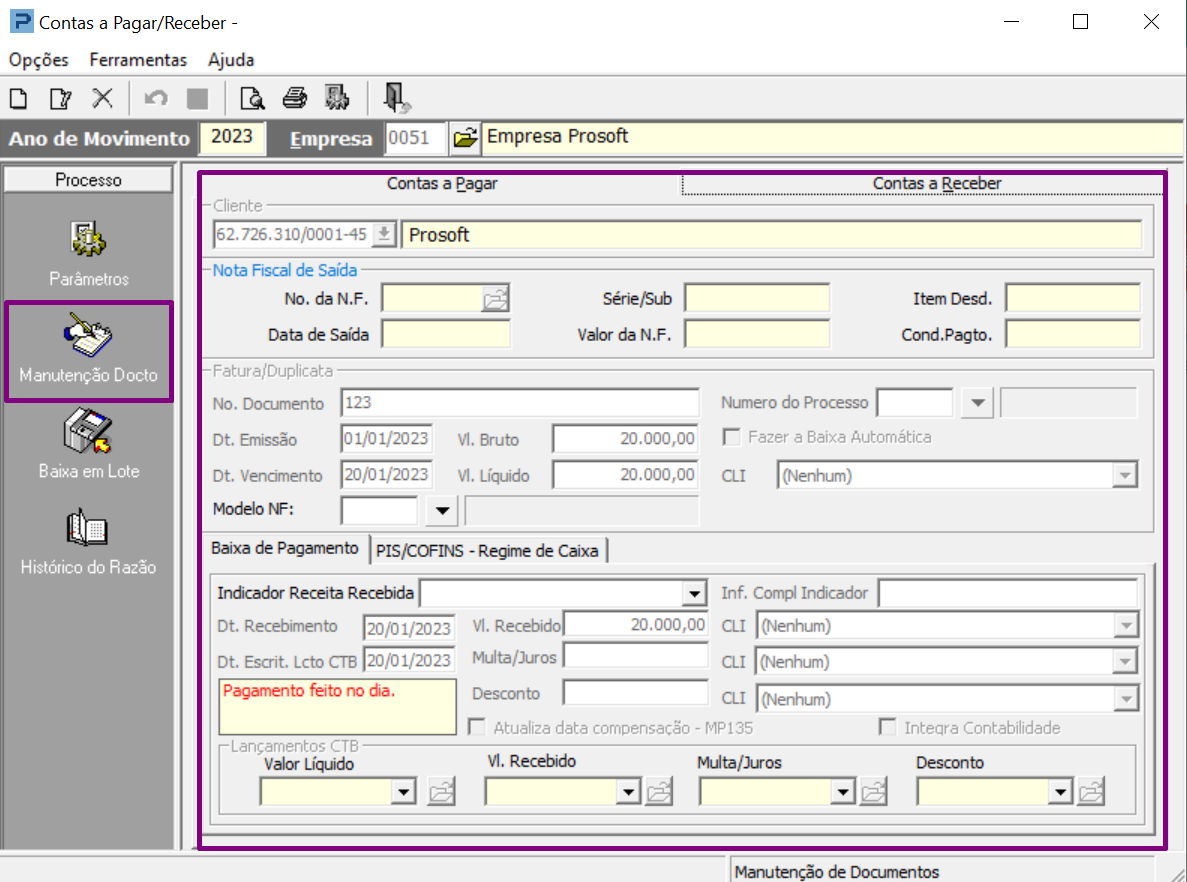This screenshot has width=1187, height=882.
Task: Expand the Indicador Receita Recebida dropdown
Action: [695, 594]
